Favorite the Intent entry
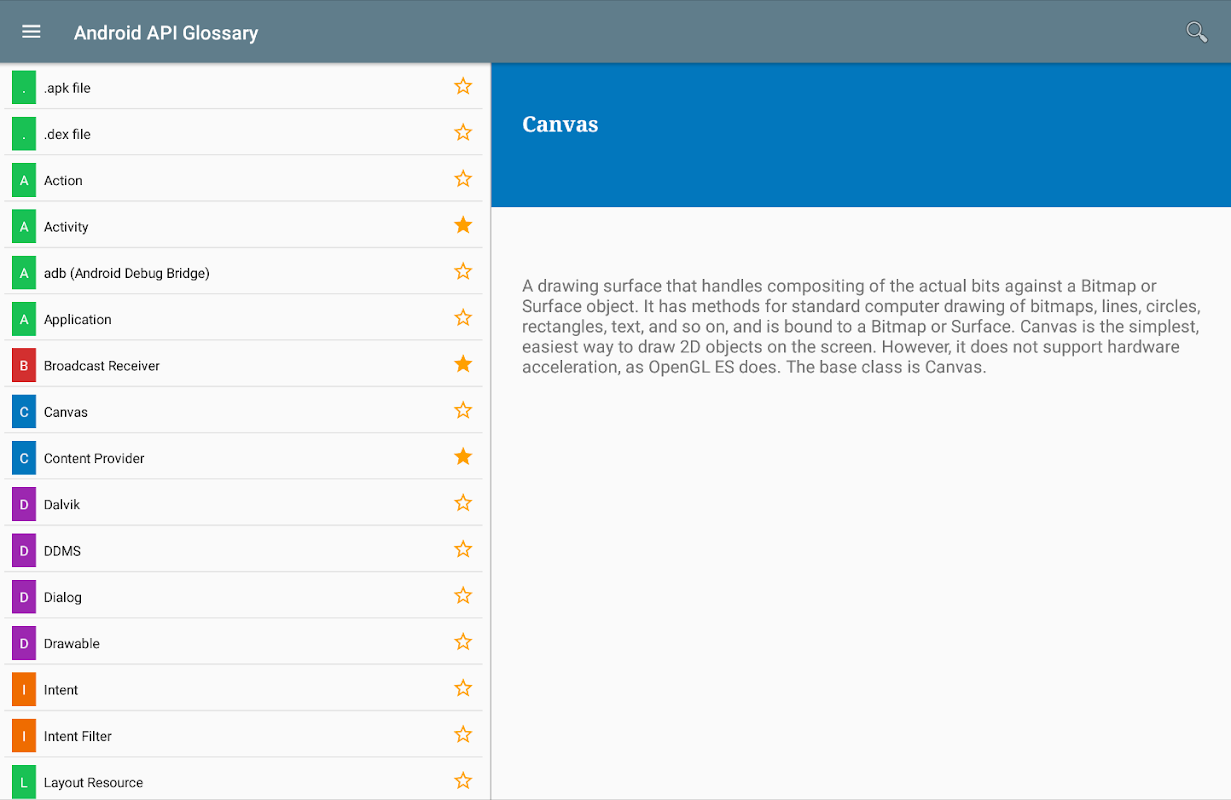 tap(463, 688)
